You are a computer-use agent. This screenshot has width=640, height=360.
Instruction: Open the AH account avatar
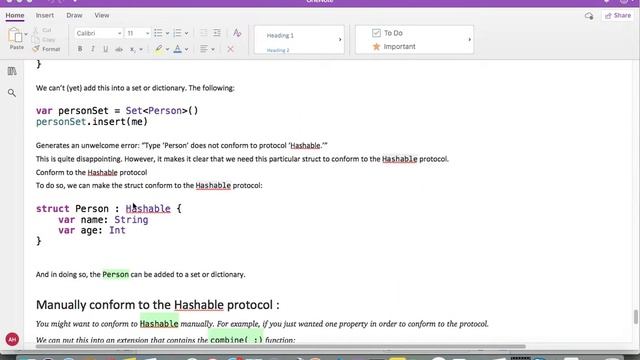[x=12, y=339]
